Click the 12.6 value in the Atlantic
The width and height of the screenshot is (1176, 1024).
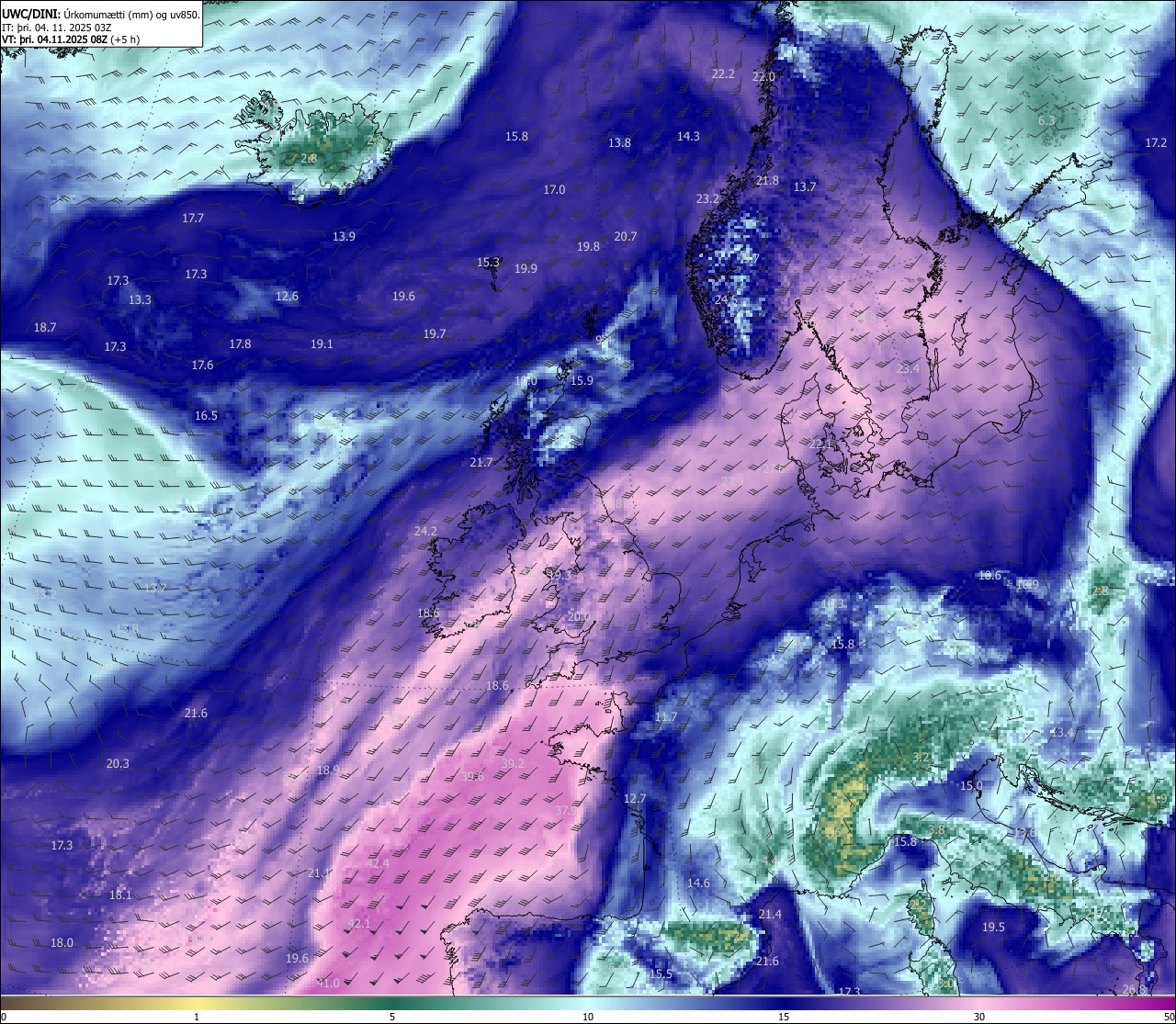(x=287, y=296)
